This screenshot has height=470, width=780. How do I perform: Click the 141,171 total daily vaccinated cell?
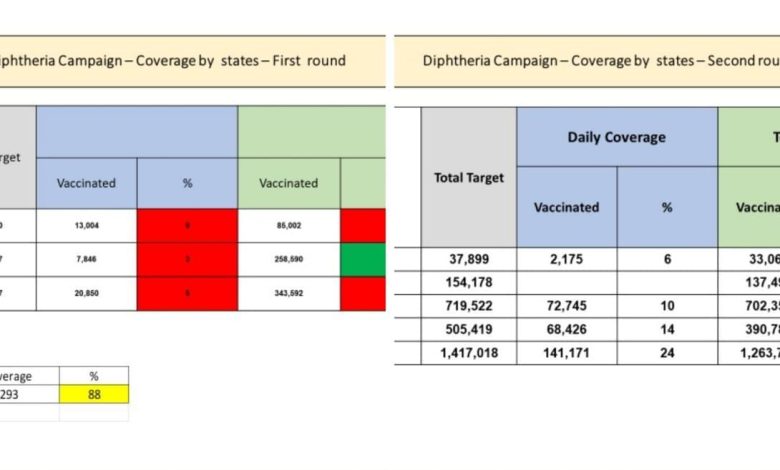[x=567, y=353]
